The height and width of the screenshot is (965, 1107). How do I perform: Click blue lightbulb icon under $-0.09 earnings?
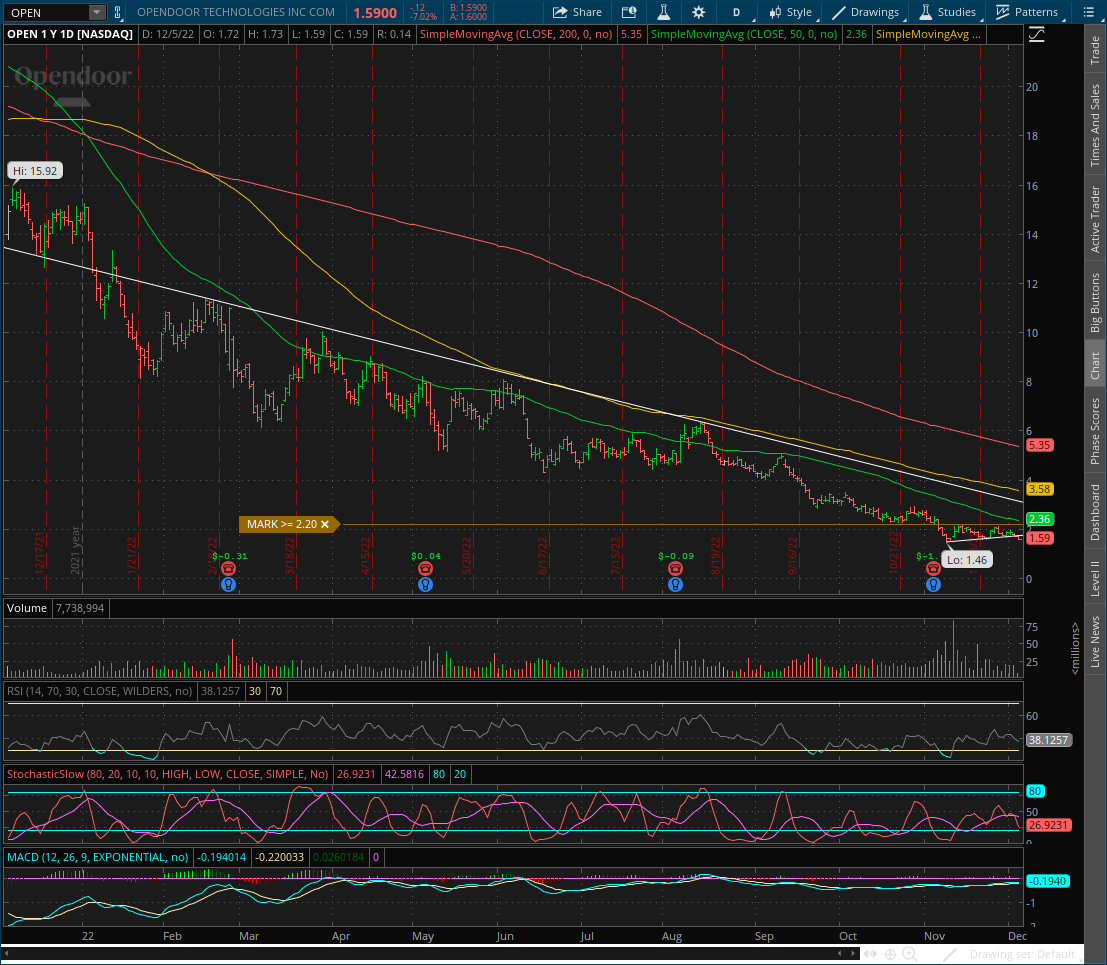click(x=676, y=585)
